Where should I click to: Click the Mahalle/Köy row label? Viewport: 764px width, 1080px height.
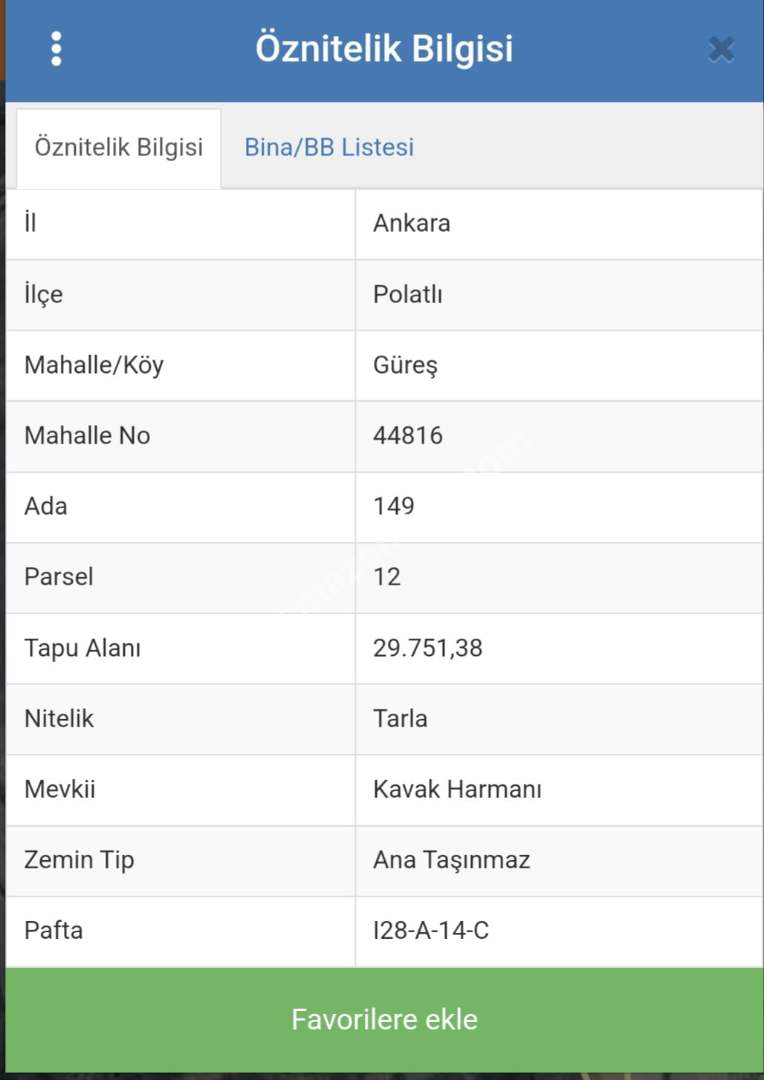pos(93,365)
